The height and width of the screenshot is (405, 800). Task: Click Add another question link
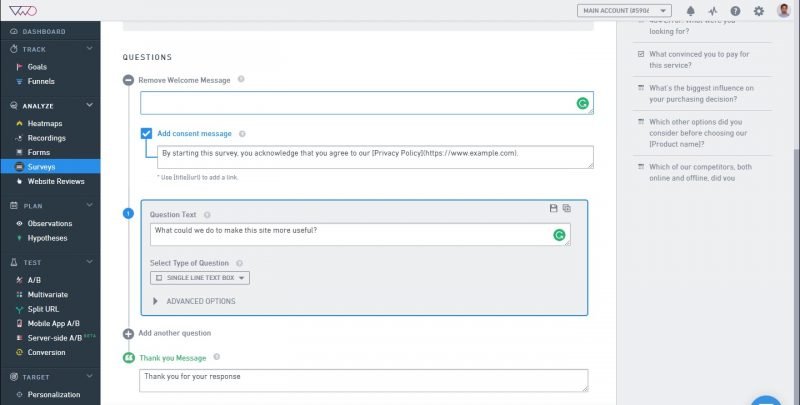[x=174, y=333]
